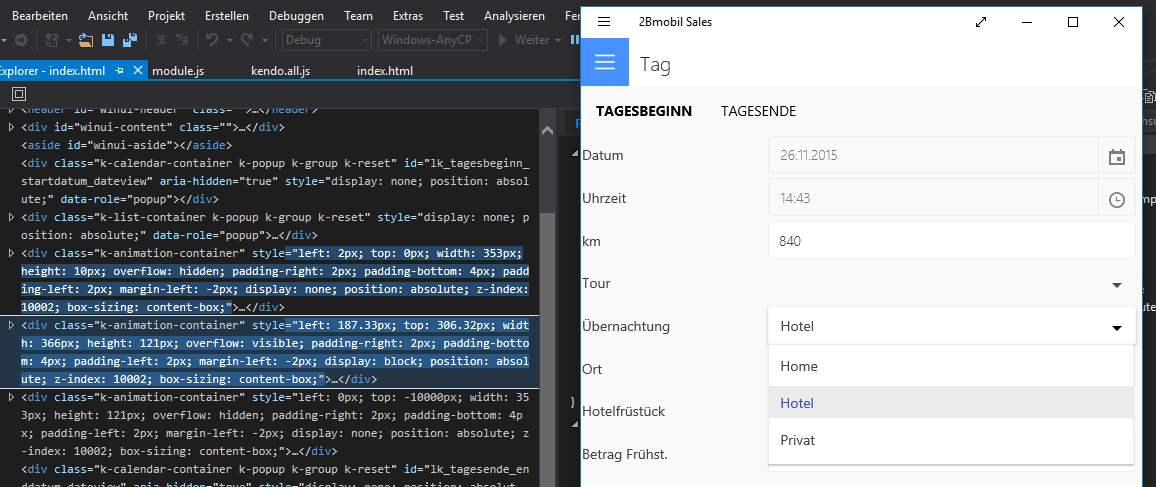Screen dimensions: 1156x487
Task: Click the app's full-screen expand arrows icon
Action: coord(981,22)
